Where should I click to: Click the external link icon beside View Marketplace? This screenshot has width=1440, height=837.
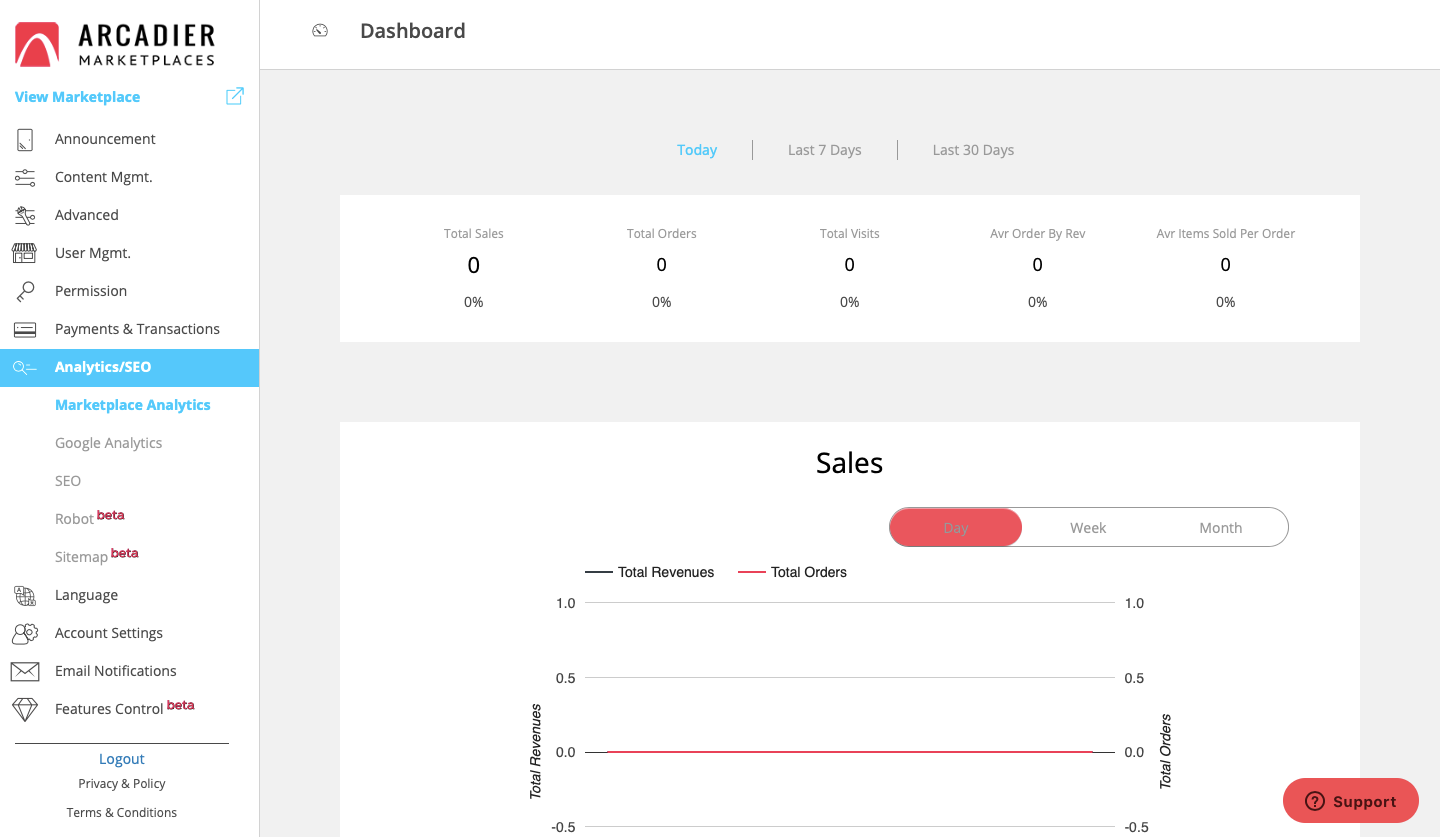pyautogui.click(x=235, y=96)
